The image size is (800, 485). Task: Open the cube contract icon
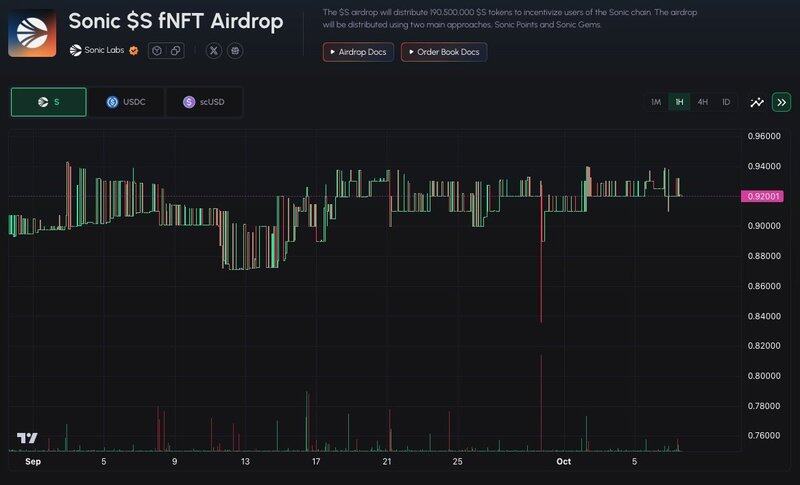pyautogui.click(x=157, y=50)
